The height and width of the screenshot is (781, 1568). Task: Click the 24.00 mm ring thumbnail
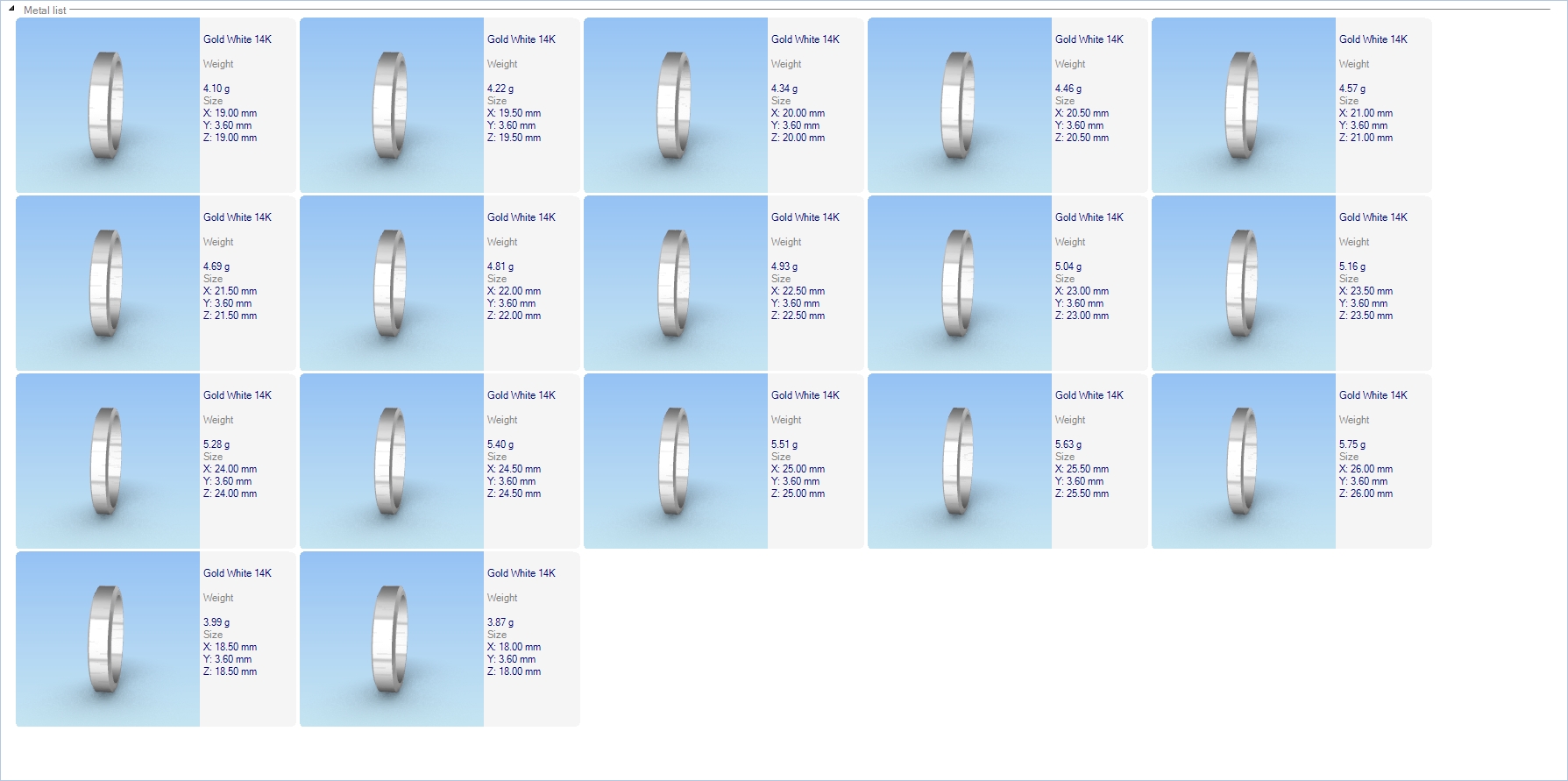(x=108, y=461)
